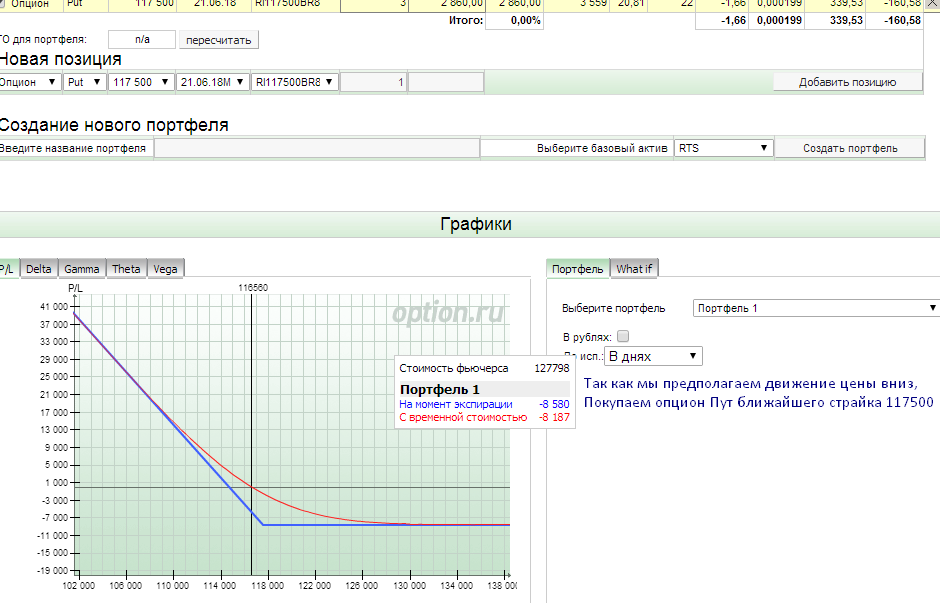940x603 pixels.
Task: Open the RI117500BR8 ticker dropdown
Action: (294, 82)
